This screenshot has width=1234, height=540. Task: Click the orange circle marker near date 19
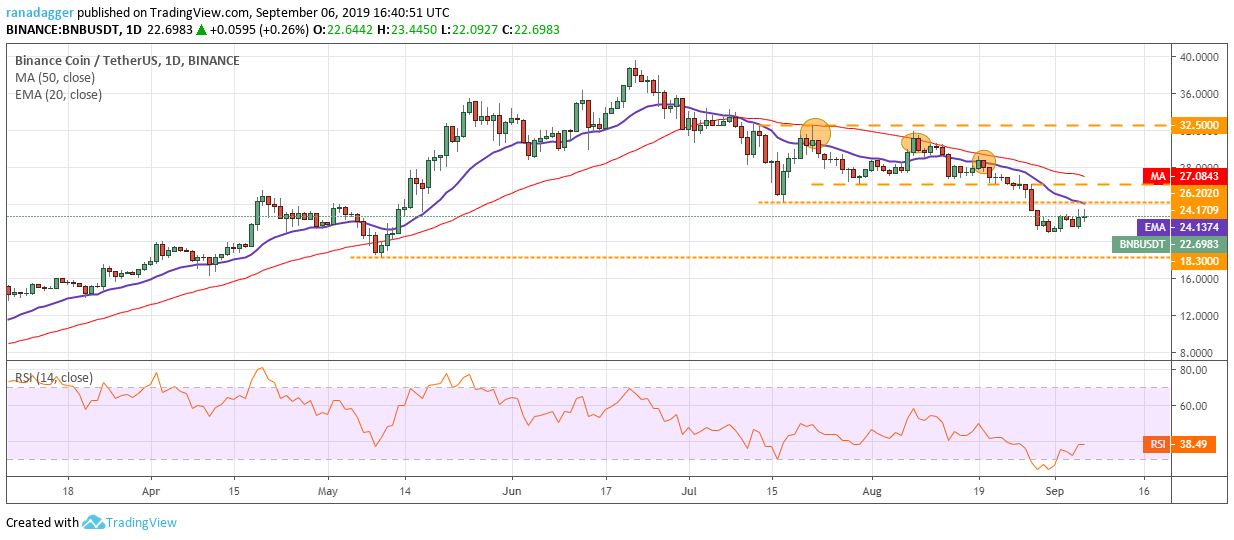[984, 160]
